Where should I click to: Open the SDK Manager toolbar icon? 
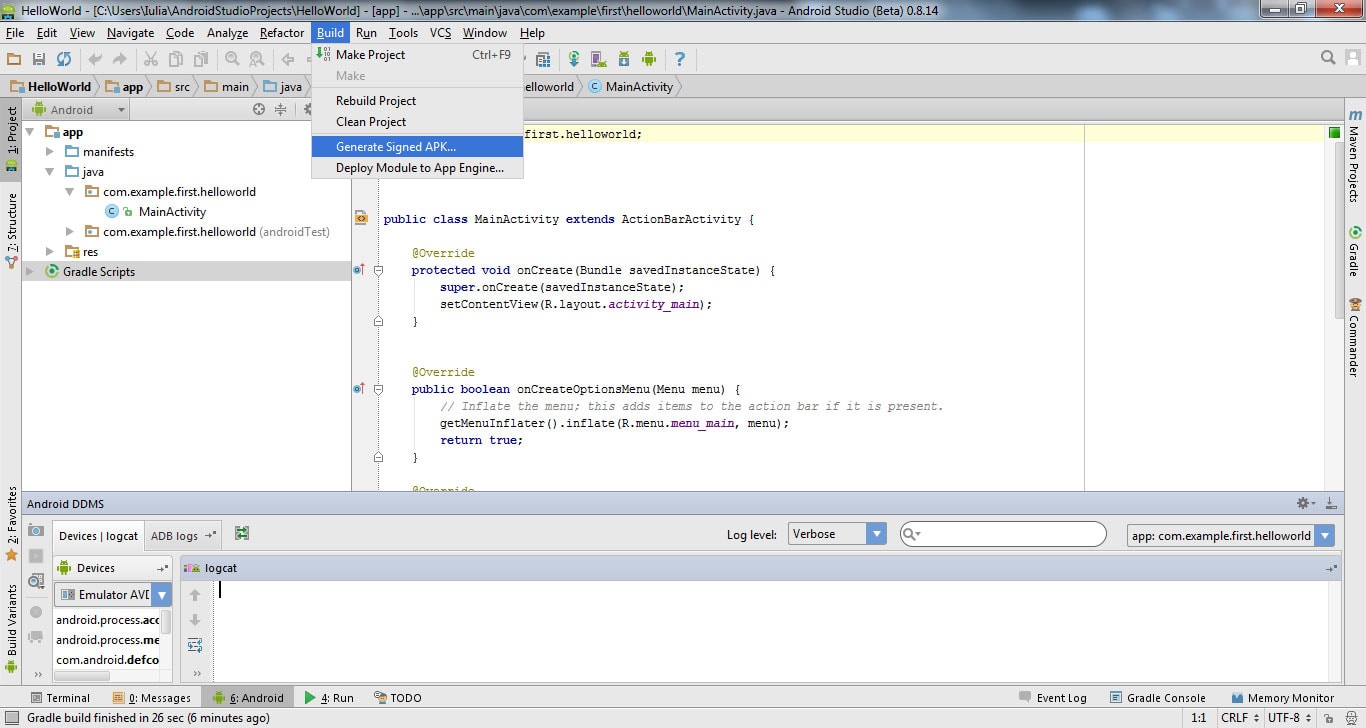click(624, 59)
